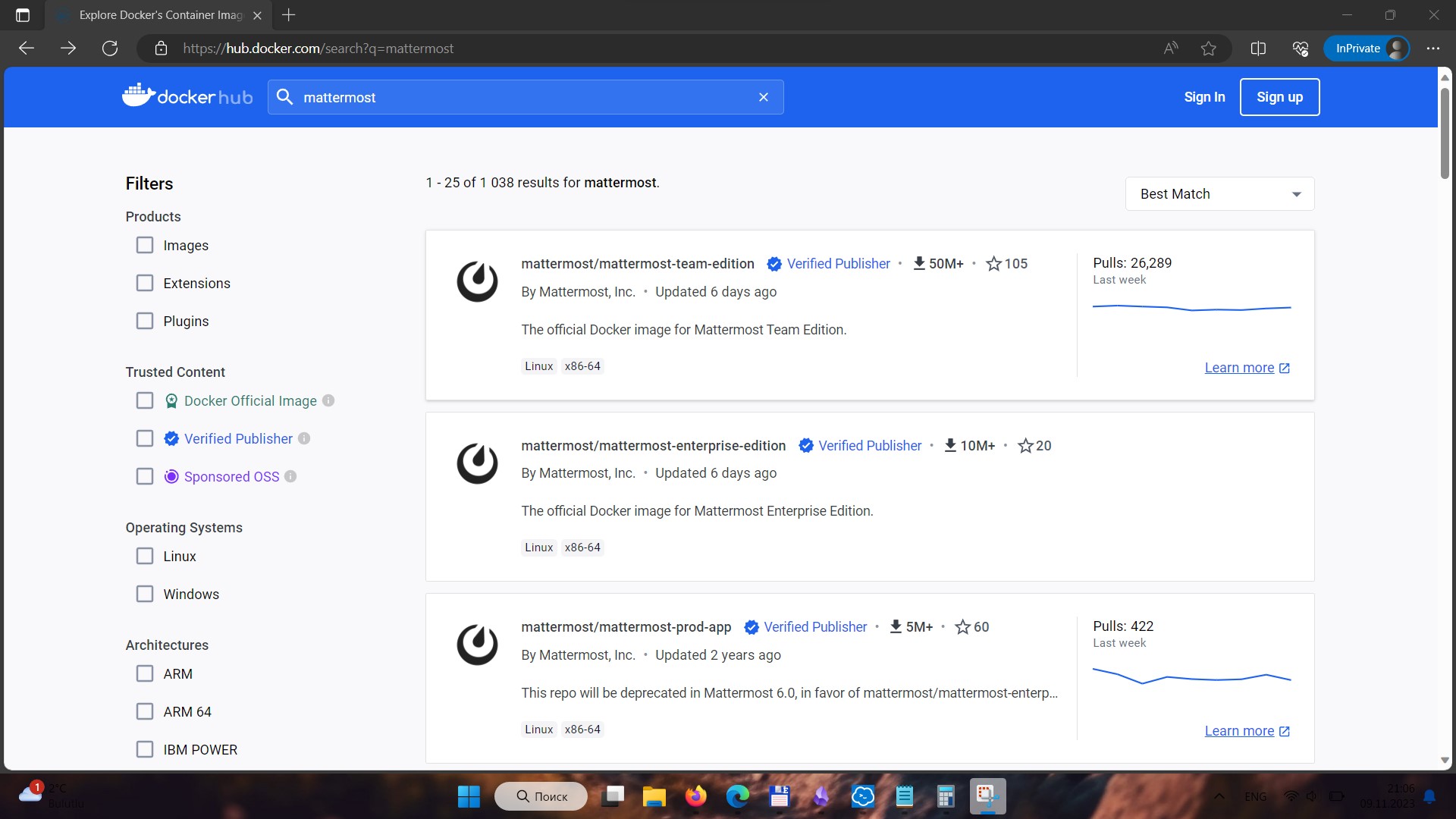Click the star icon next to 105
Screen dimensions: 1456x819
993,263
